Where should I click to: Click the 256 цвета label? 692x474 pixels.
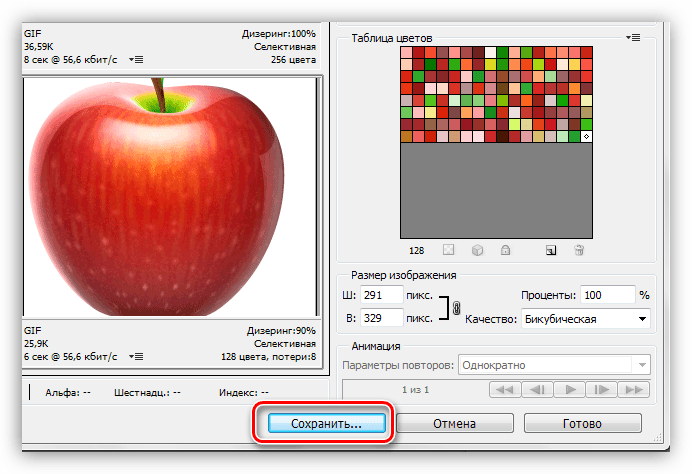coord(293,60)
